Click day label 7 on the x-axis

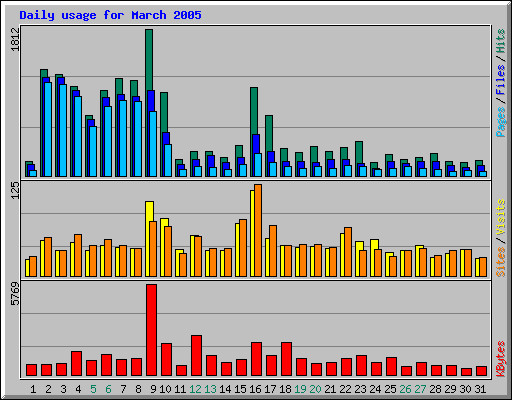point(123,389)
